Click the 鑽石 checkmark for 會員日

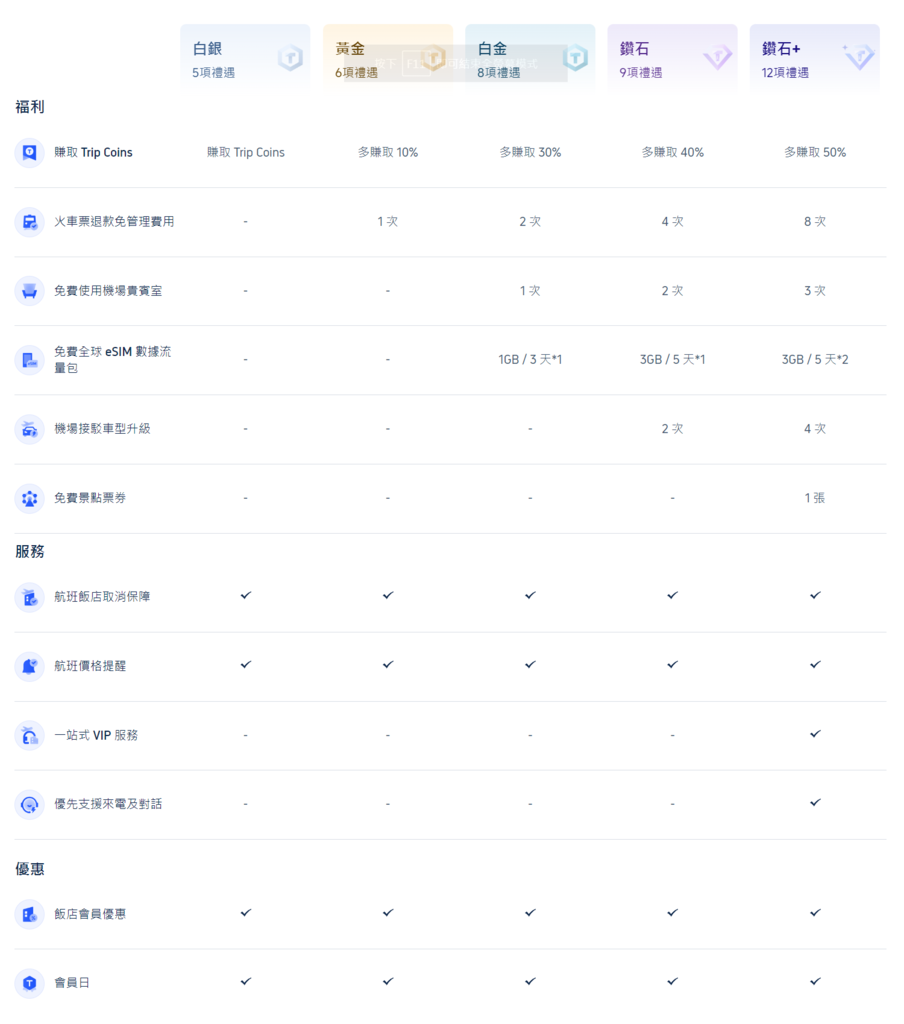672,981
